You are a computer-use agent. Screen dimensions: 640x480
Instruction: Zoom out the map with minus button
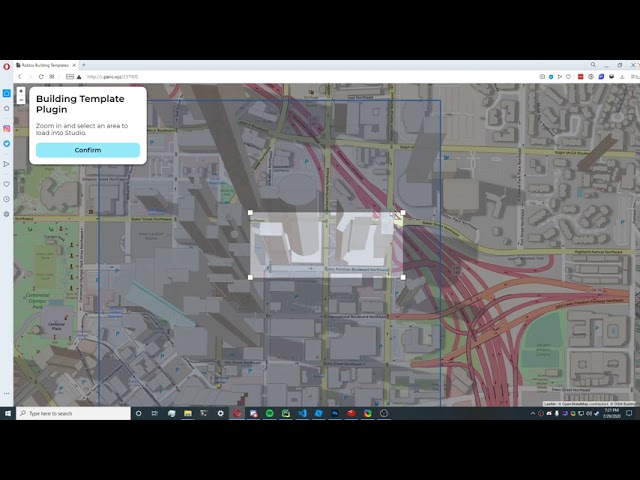21,100
